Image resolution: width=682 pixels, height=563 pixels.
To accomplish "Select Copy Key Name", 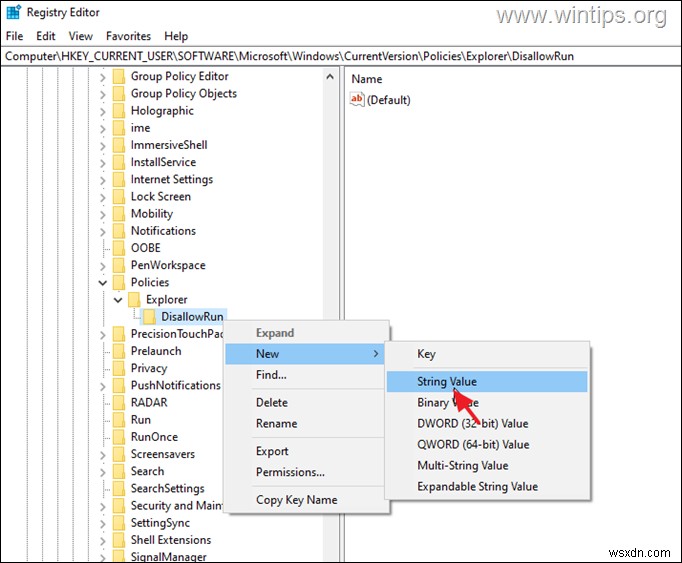I will [x=304, y=500].
